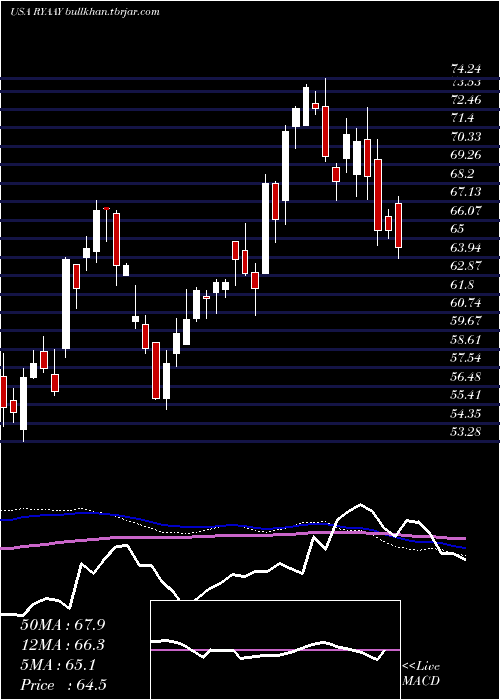This screenshot has width=500, height=700.
Task: Click the 60.74 price label
Action: pos(467,303)
